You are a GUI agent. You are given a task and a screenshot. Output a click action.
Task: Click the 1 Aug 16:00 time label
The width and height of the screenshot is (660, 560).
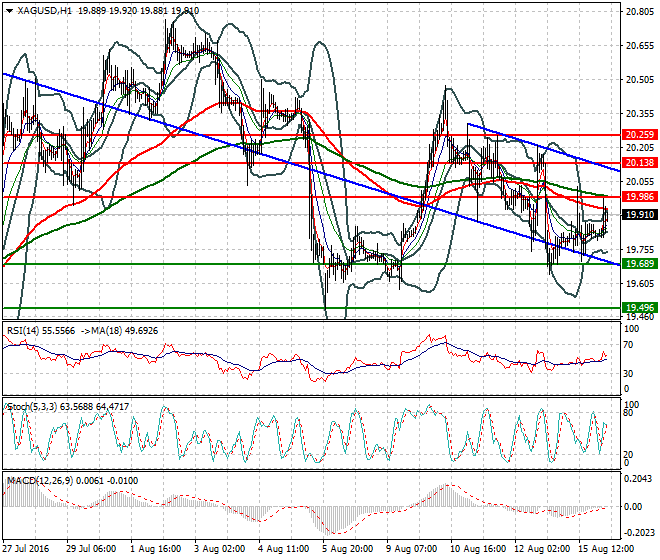156,549
